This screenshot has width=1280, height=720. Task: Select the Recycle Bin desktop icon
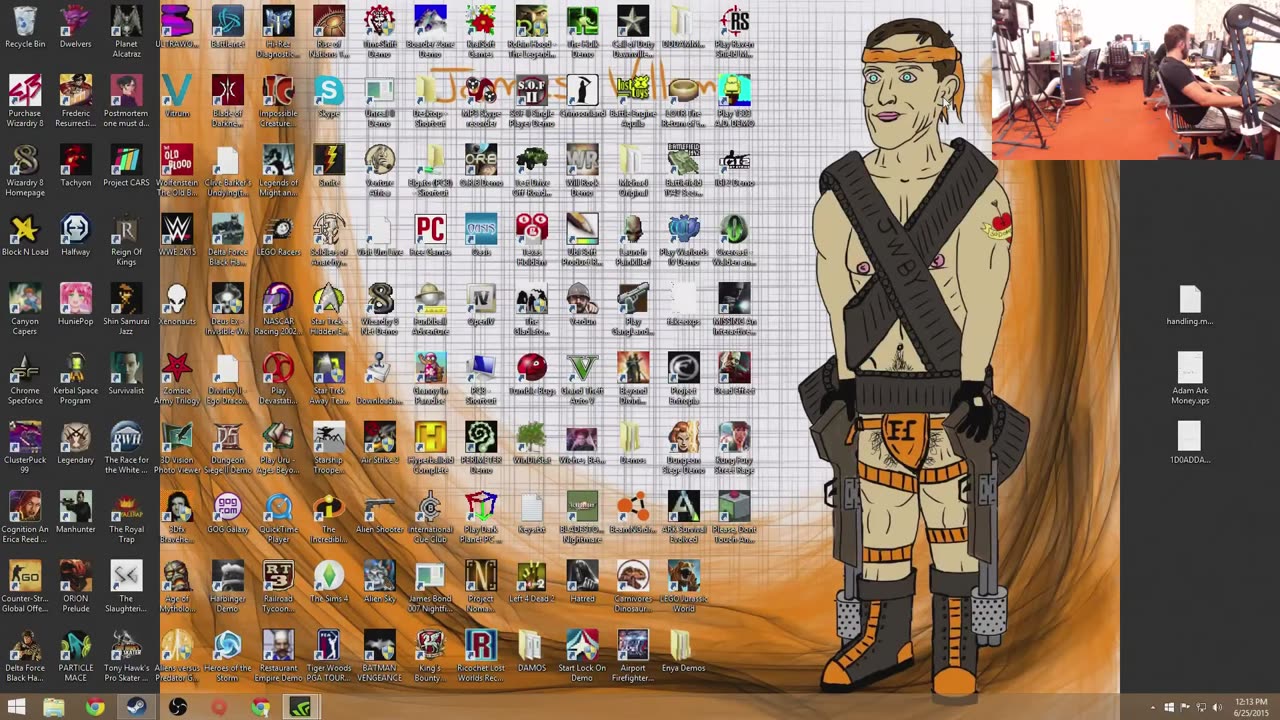pos(25,27)
